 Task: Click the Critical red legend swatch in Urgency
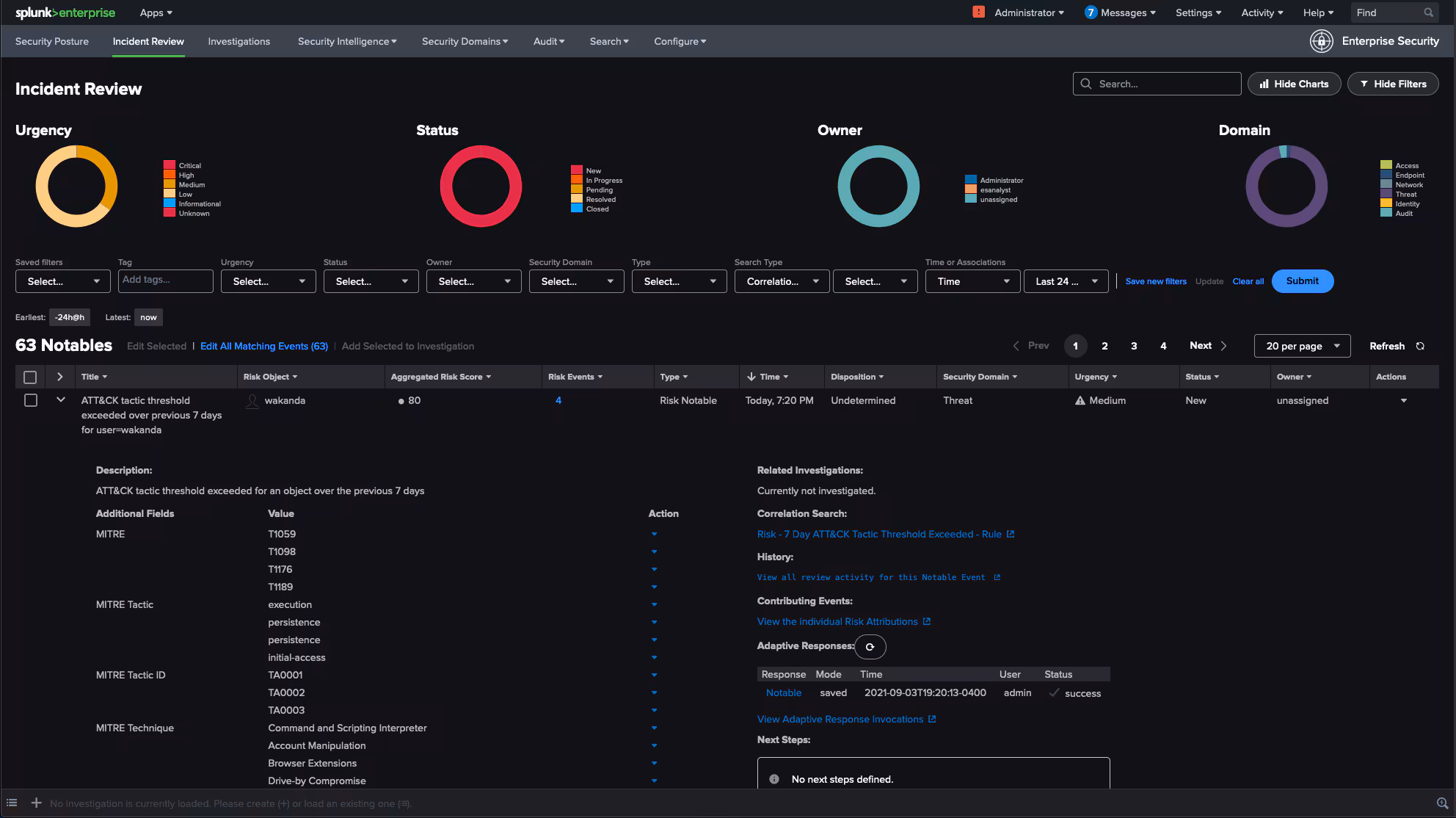(x=170, y=166)
